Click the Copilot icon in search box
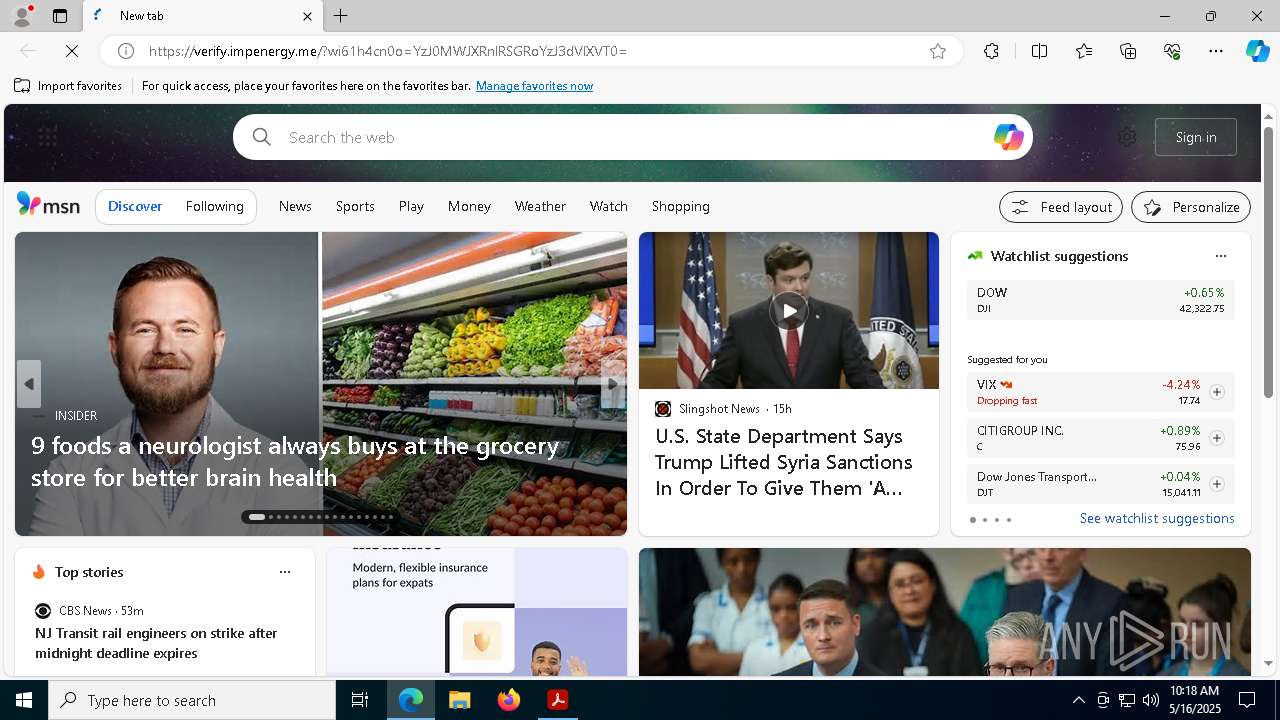This screenshot has width=1280, height=720. [x=1008, y=137]
